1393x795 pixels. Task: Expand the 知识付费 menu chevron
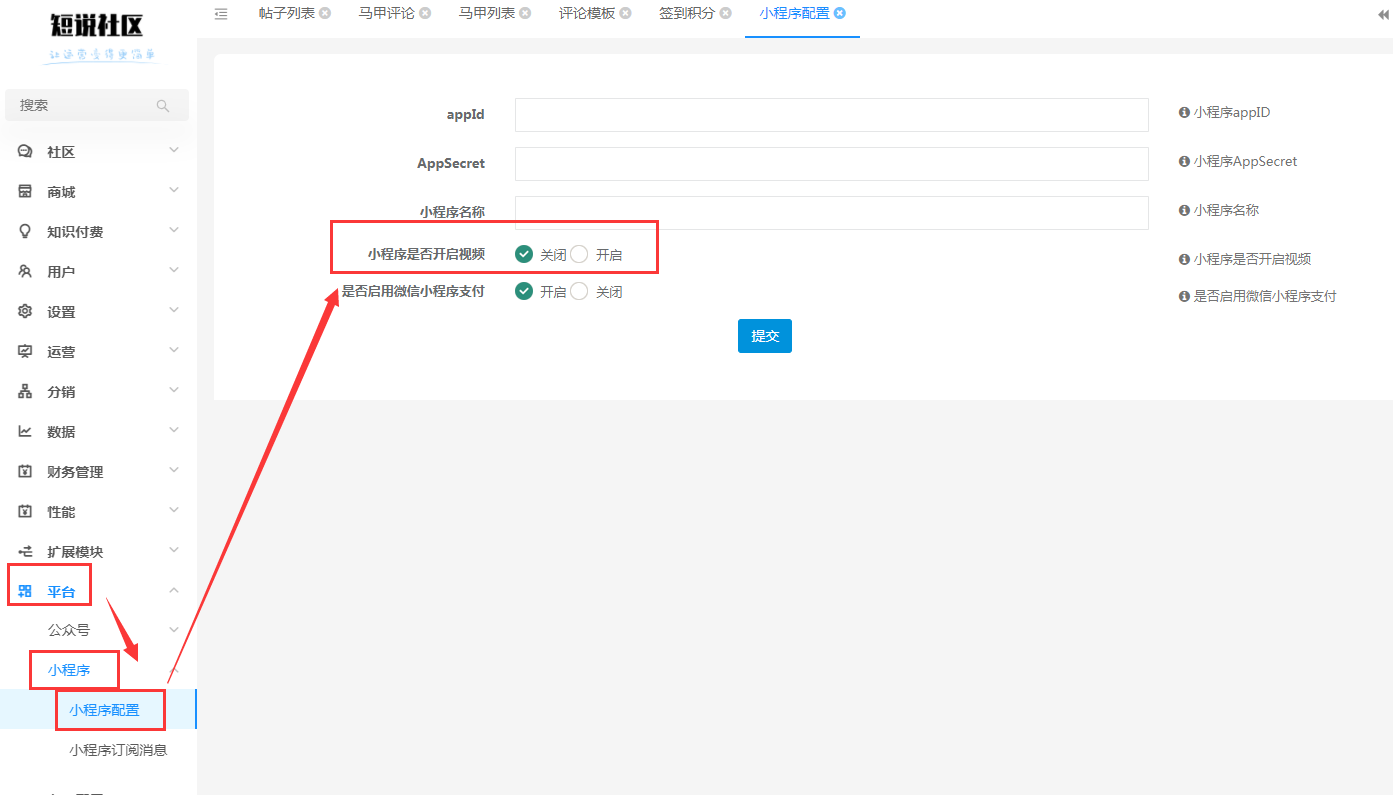pos(174,230)
